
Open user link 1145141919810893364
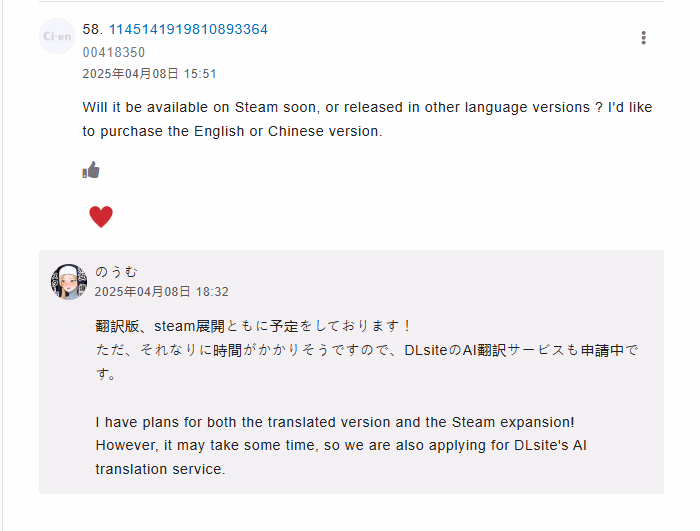click(x=188, y=29)
